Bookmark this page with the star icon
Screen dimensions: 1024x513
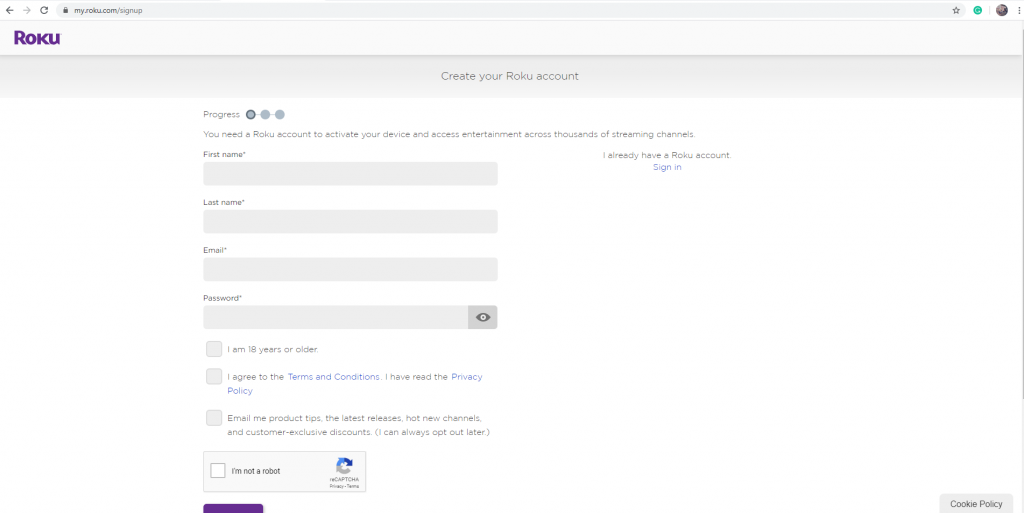(956, 10)
